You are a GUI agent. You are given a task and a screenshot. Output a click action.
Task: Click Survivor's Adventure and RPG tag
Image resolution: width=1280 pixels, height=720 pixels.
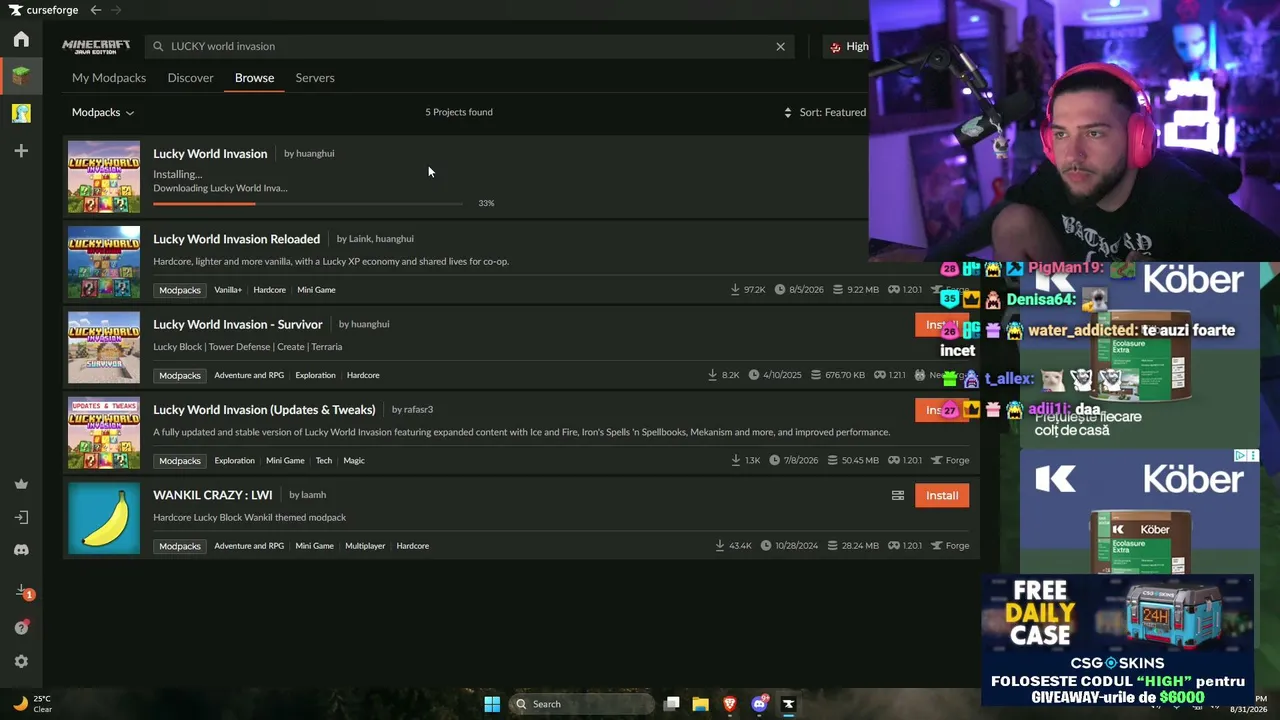pos(249,375)
